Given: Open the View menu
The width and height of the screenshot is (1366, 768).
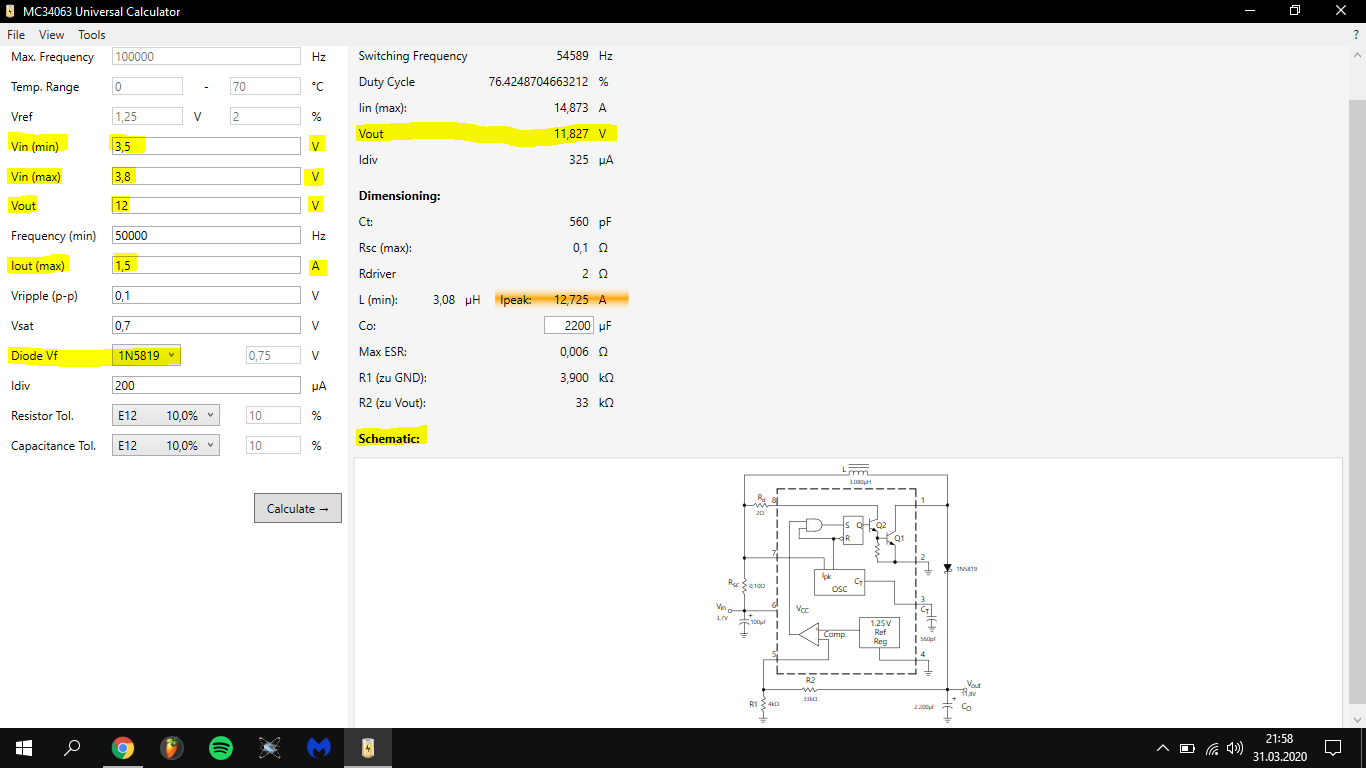Looking at the screenshot, I should point(52,35).
